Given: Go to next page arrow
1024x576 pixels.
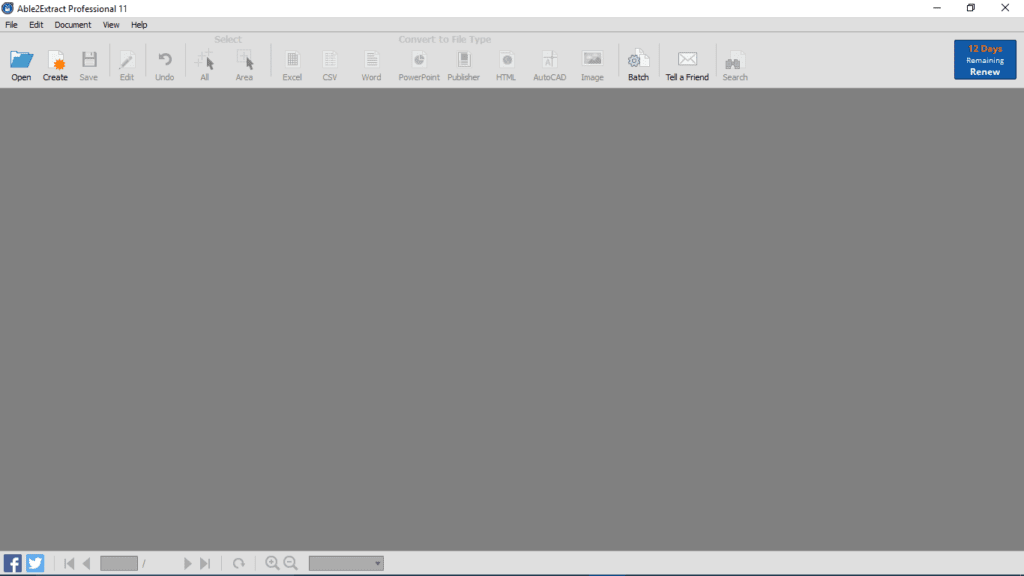Looking at the screenshot, I should [x=187, y=563].
